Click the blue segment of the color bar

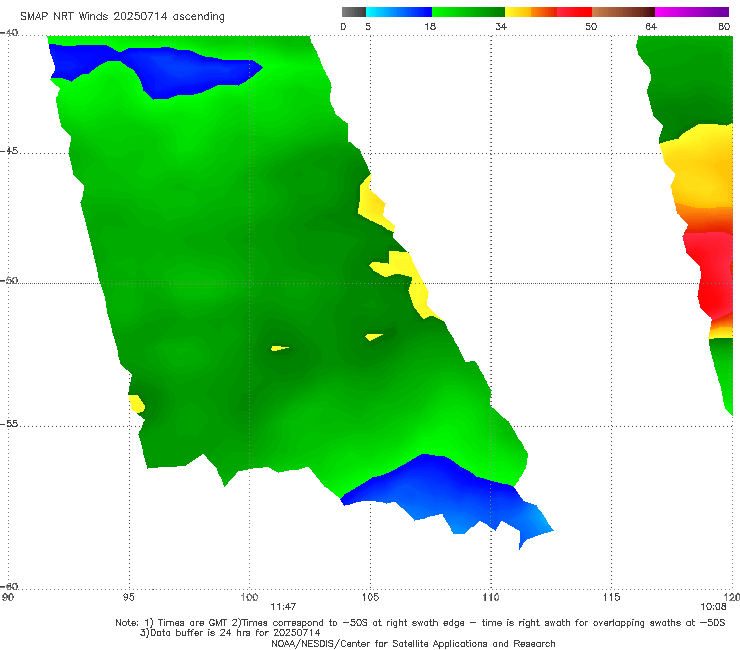(x=399, y=12)
